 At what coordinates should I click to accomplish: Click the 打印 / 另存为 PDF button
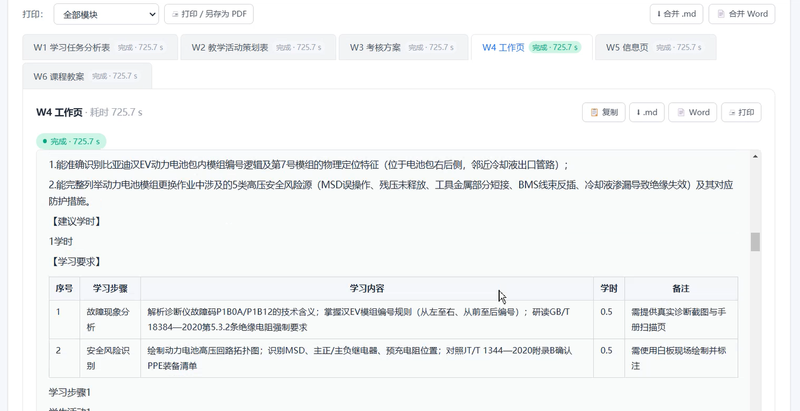(209, 14)
